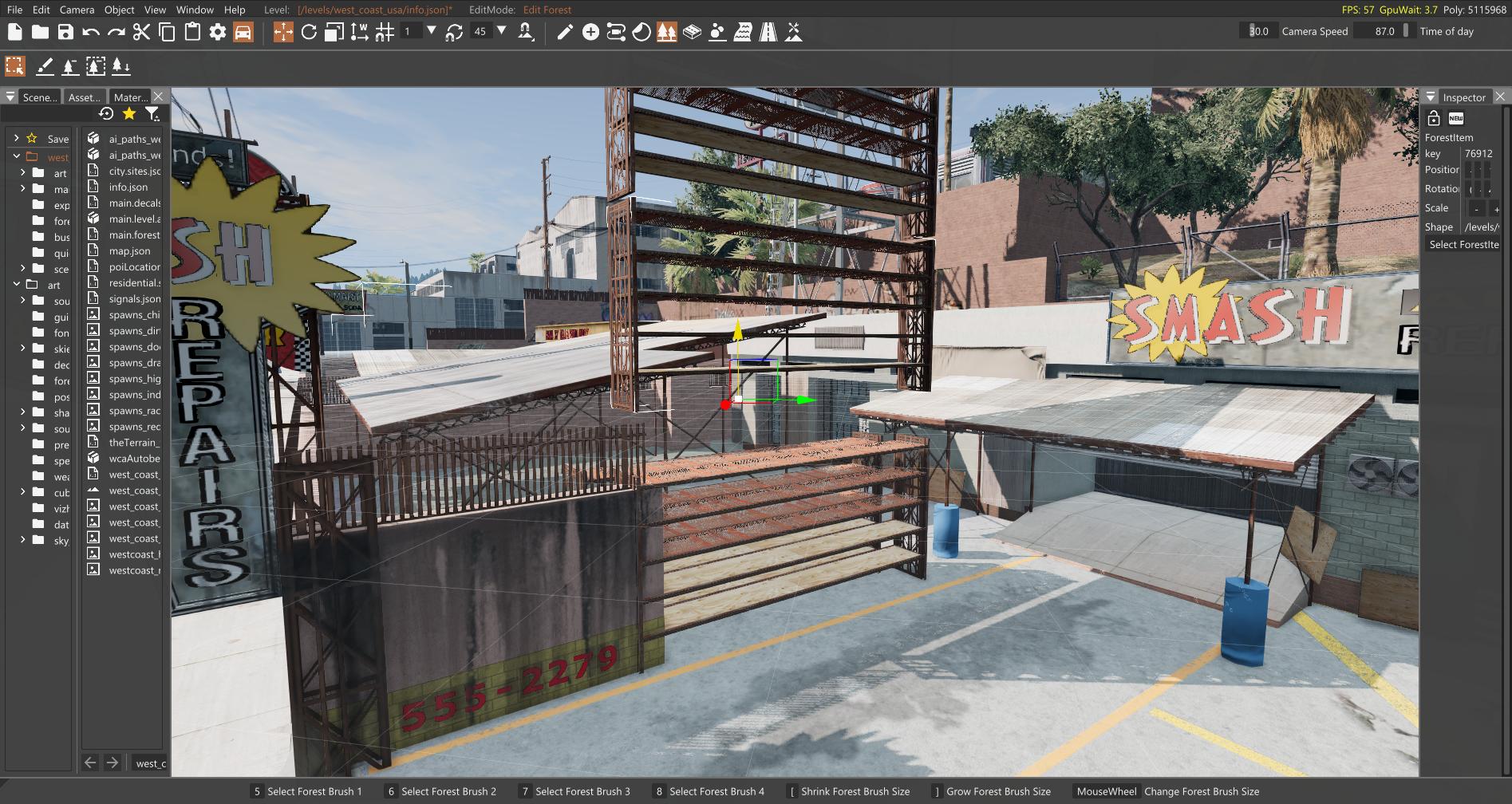Collapse the top-level art folder tree

[x=17, y=285]
